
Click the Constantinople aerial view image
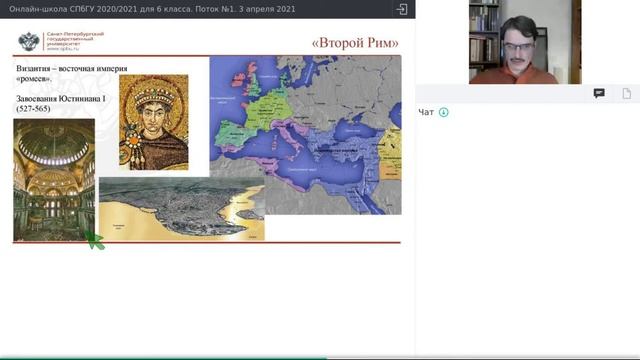click(x=182, y=209)
